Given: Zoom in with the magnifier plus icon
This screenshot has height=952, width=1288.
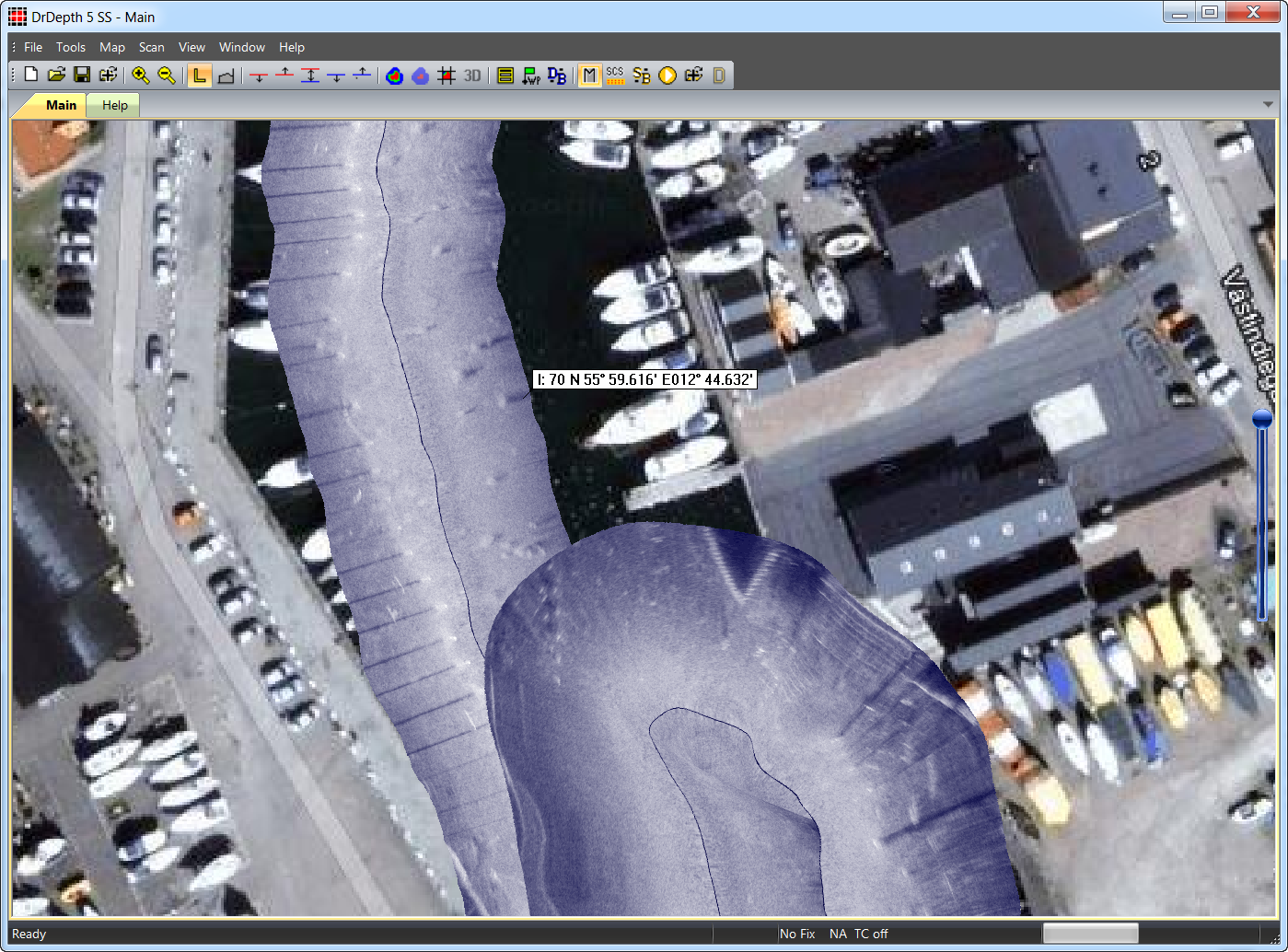Looking at the screenshot, I should [141, 75].
